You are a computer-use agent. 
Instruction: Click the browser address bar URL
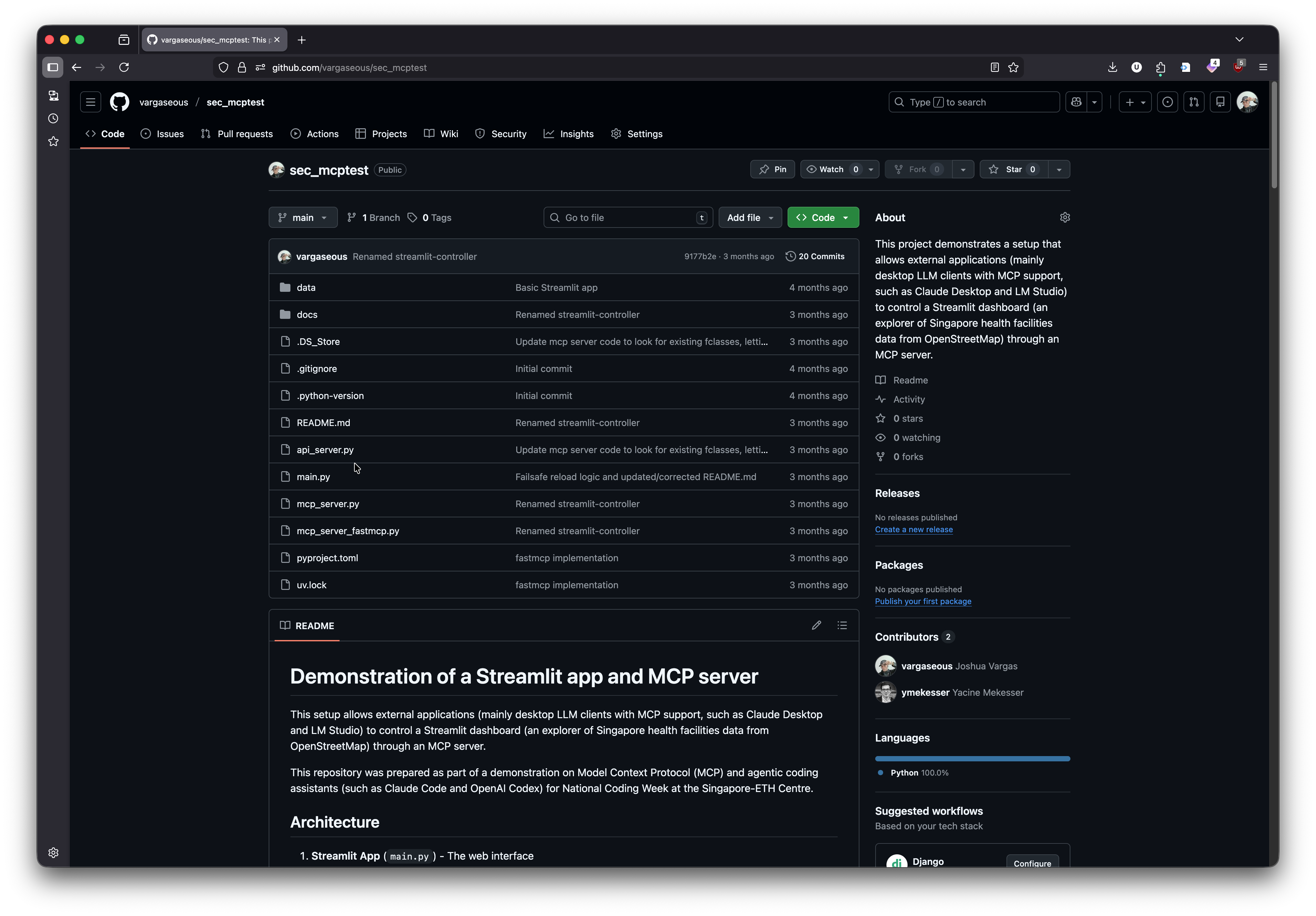click(349, 68)
